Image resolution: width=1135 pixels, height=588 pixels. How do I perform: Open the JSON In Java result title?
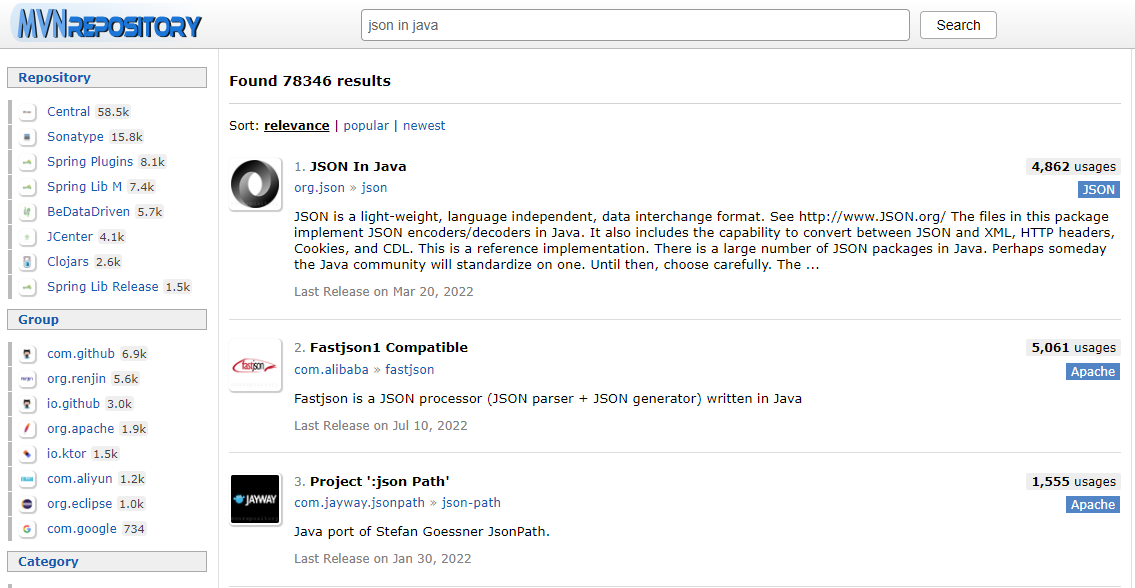(x=358, y=167)
